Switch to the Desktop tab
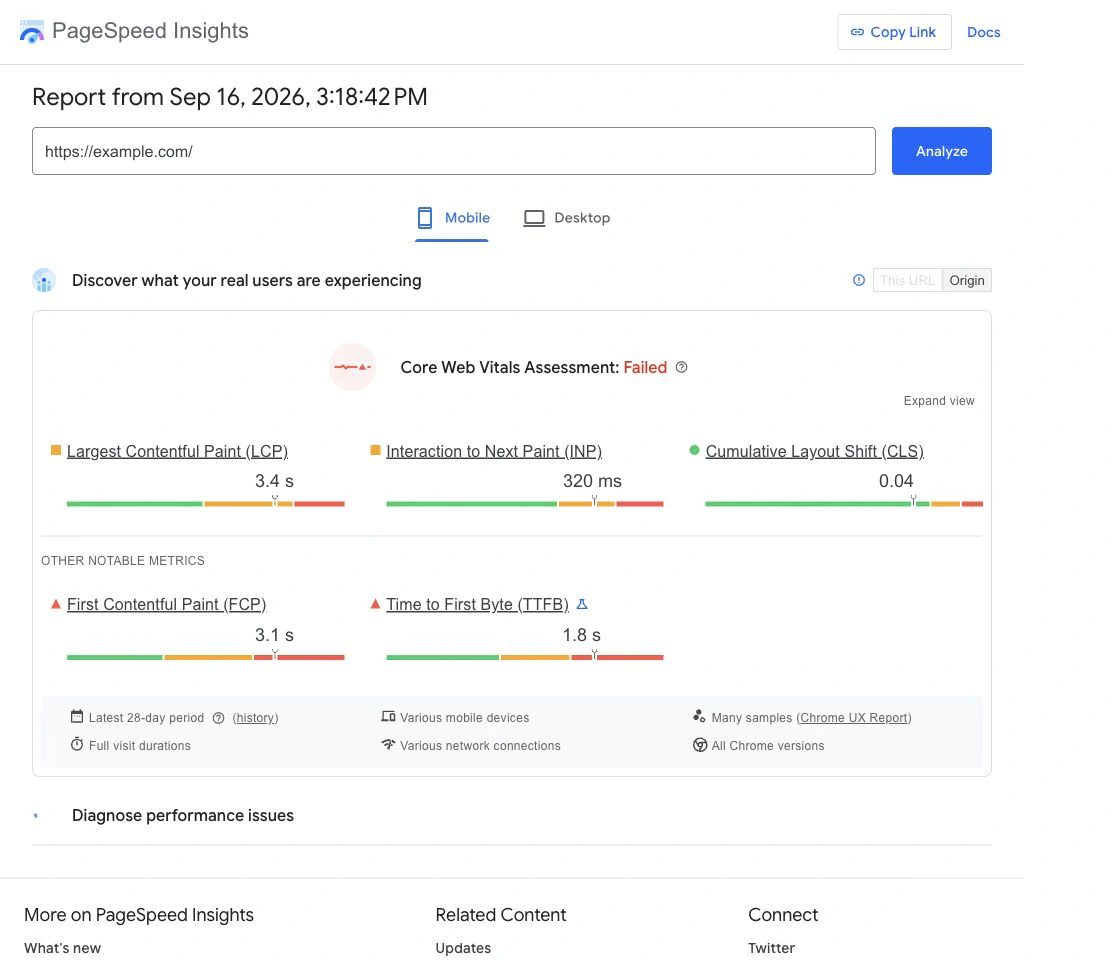The width and height of the screenshot is (1120, 960). (x=566, y=219)
